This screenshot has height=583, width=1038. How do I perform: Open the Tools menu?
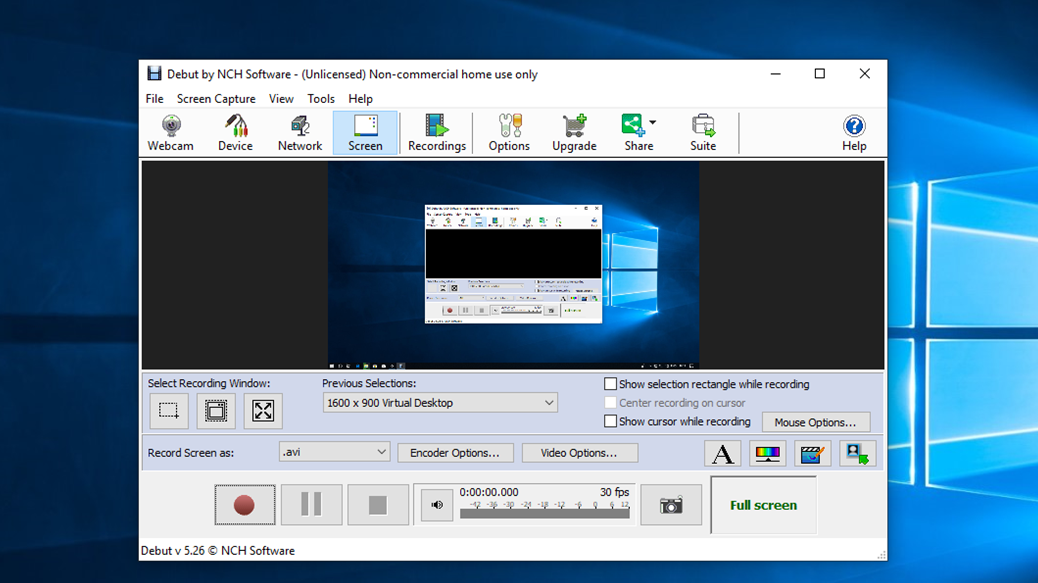321,99
